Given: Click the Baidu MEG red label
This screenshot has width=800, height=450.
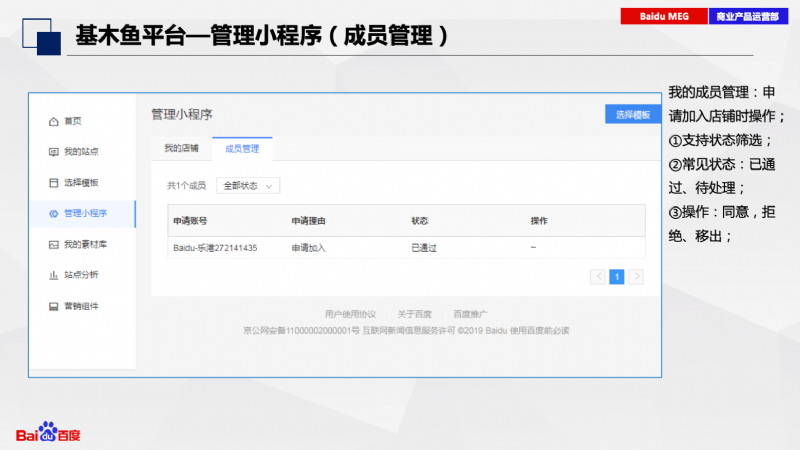Looking at the screenshot, I should point(664,16).
